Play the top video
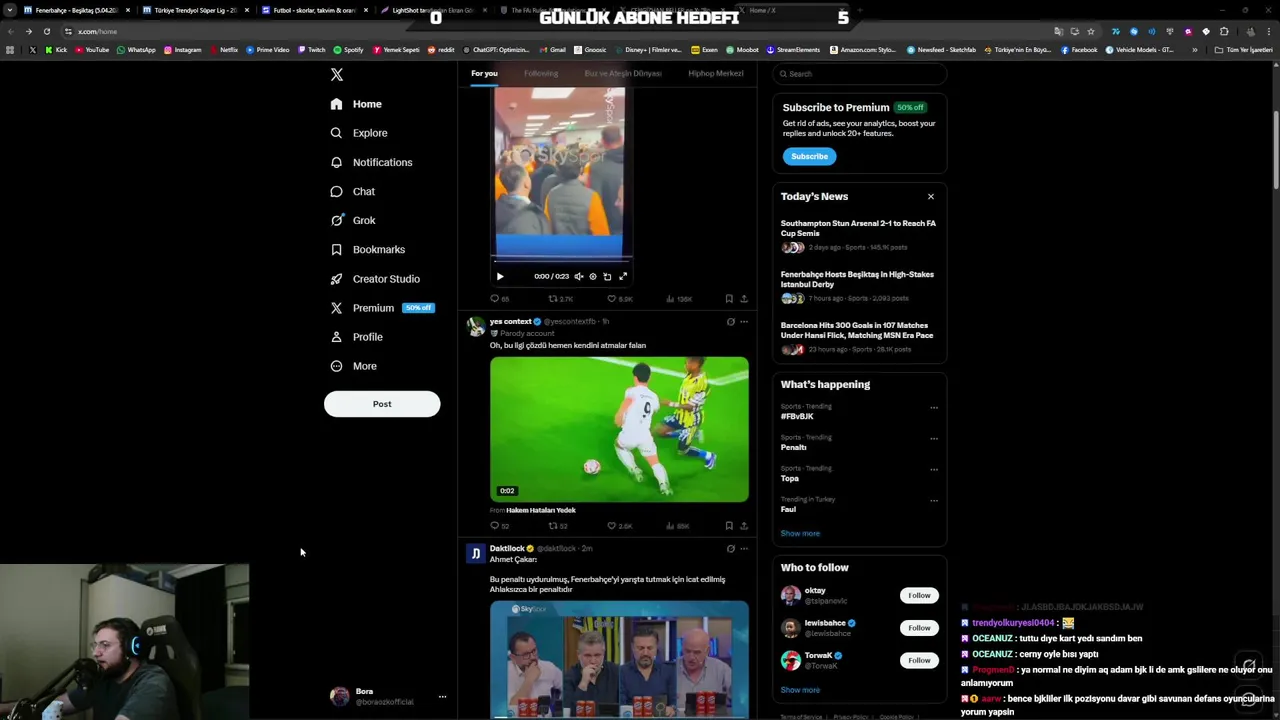Image resolution: width=1280 pixels, height=720 pixels. pyautogui.click(x=500, y=277)
